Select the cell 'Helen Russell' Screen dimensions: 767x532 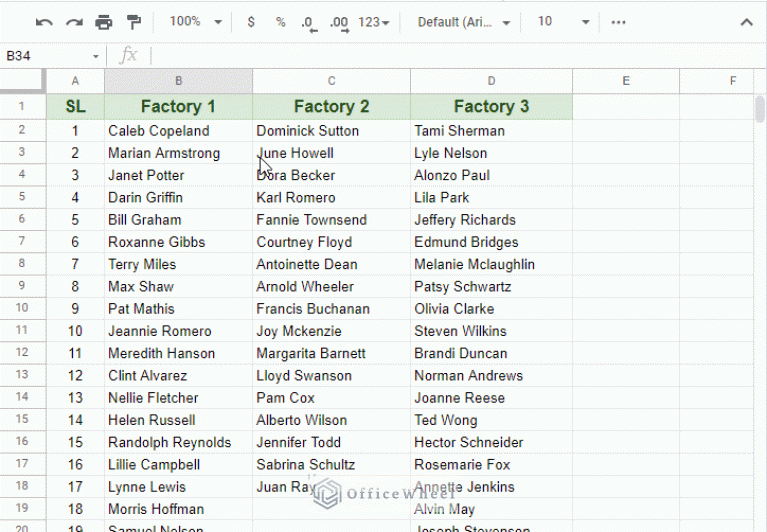click(179, 420)
